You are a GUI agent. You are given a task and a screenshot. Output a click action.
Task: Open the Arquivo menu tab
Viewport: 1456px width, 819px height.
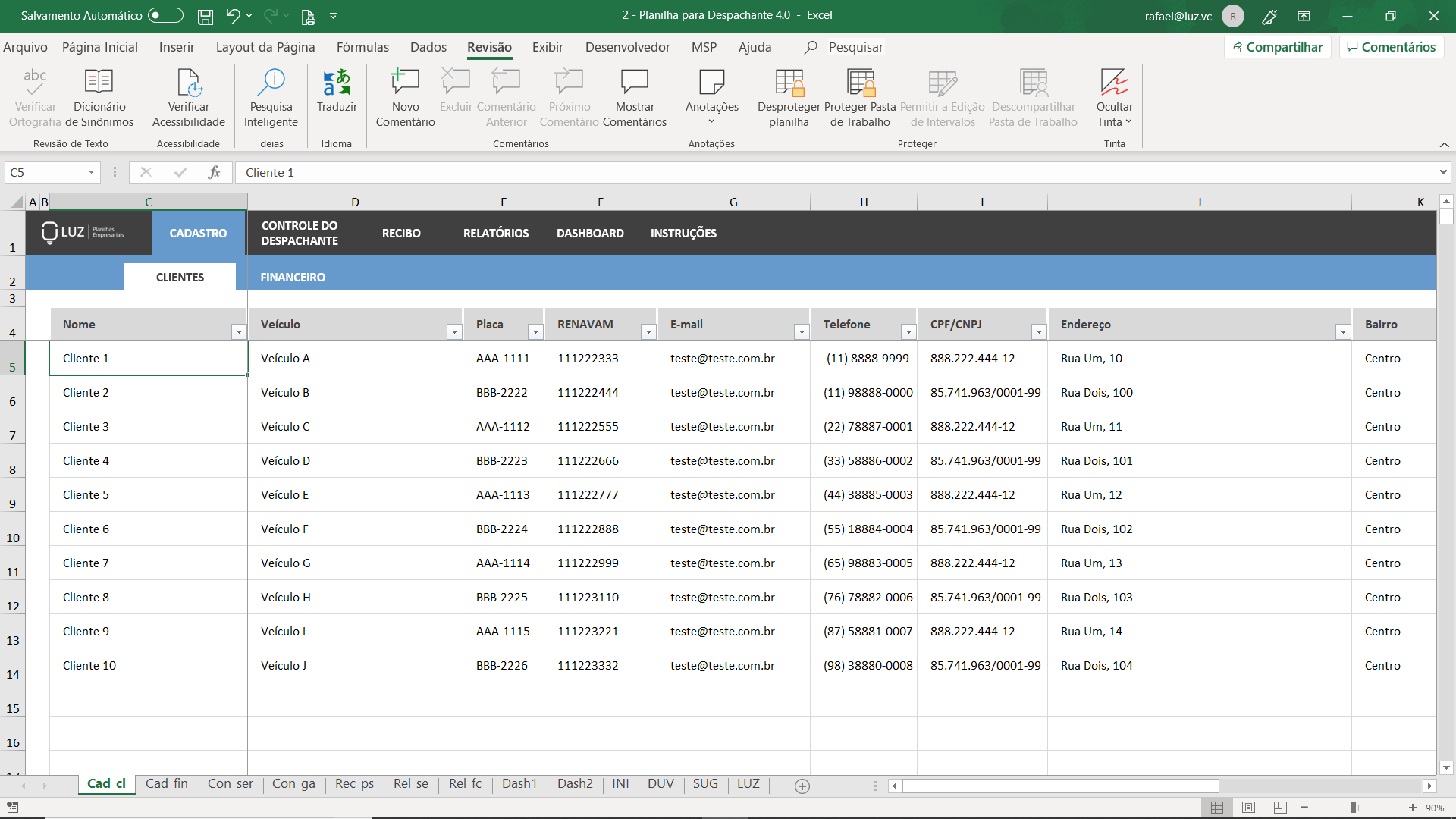coord(25,47)
